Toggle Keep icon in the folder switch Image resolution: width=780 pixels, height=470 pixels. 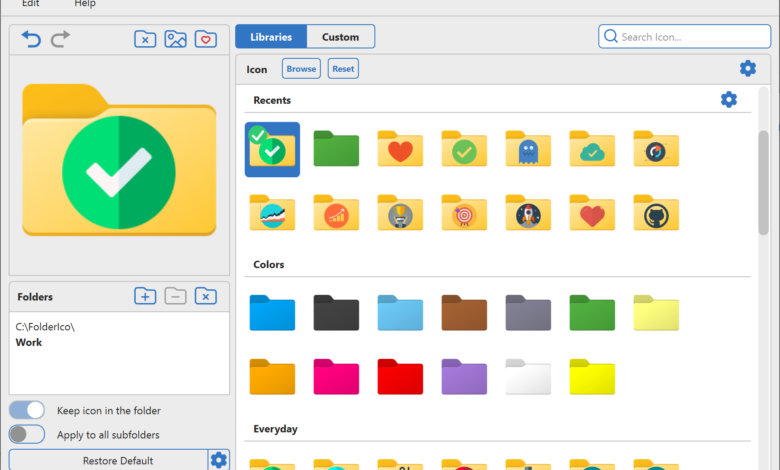[27, 410]
